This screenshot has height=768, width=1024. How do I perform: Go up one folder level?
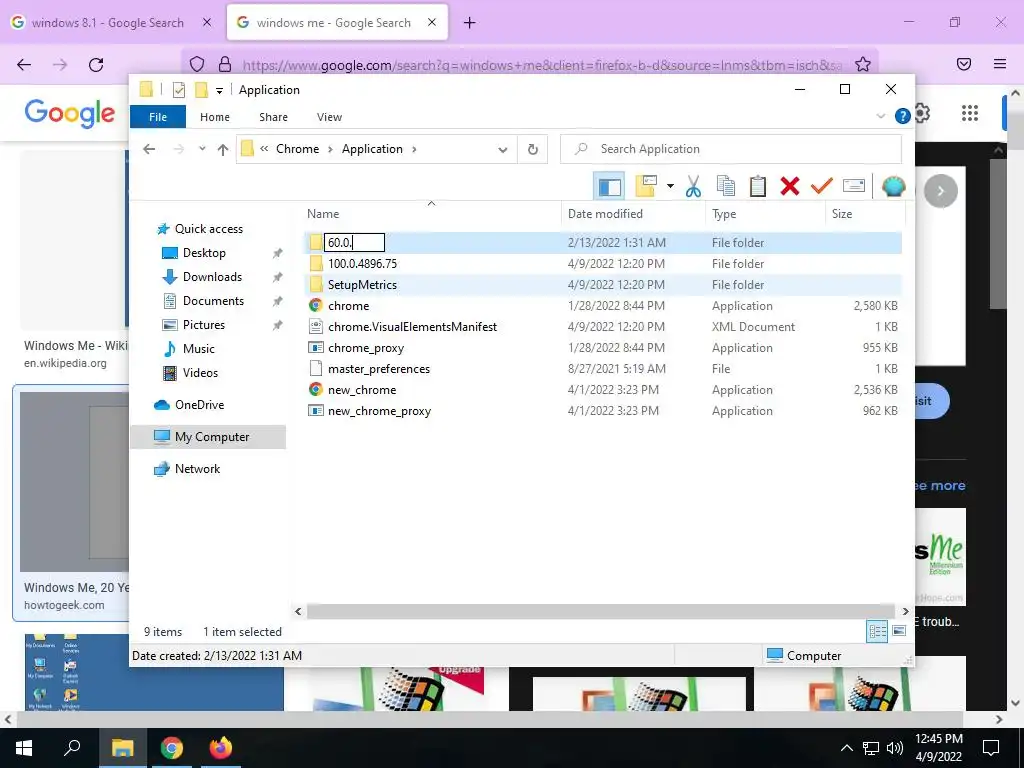point(223,149)
